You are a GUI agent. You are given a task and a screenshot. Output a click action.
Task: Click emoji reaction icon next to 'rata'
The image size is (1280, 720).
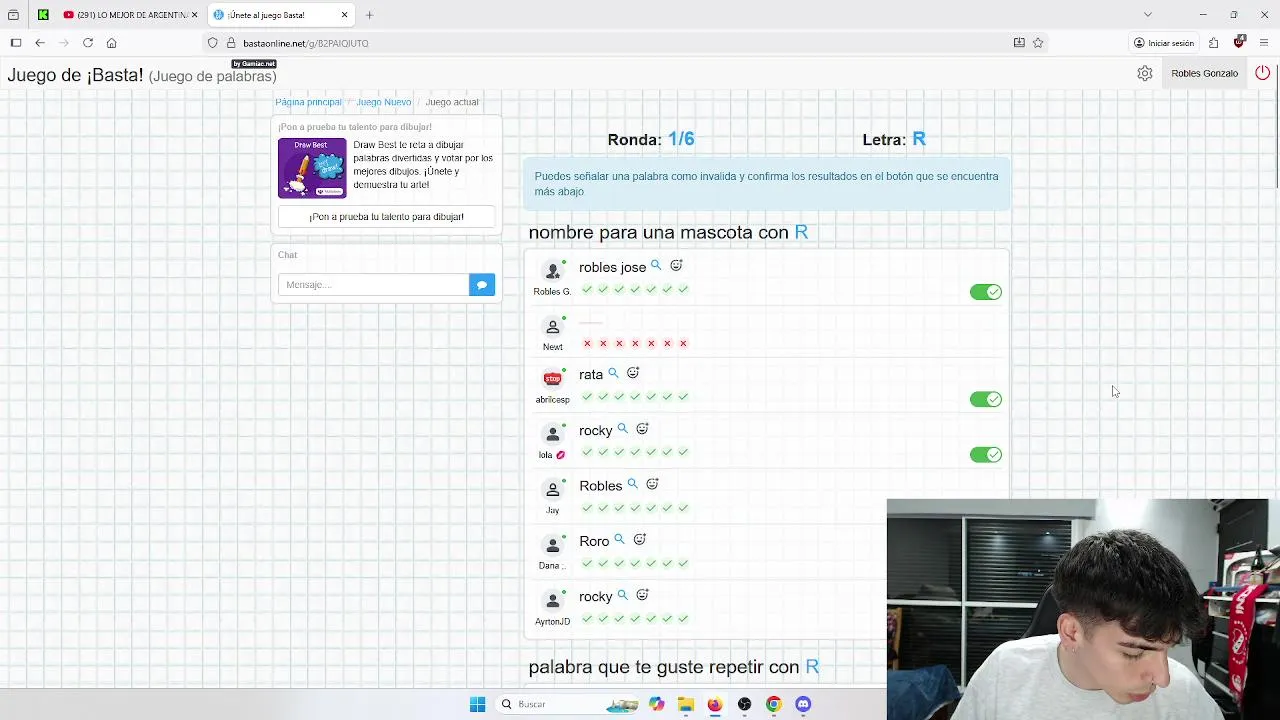tap(633, 373)
